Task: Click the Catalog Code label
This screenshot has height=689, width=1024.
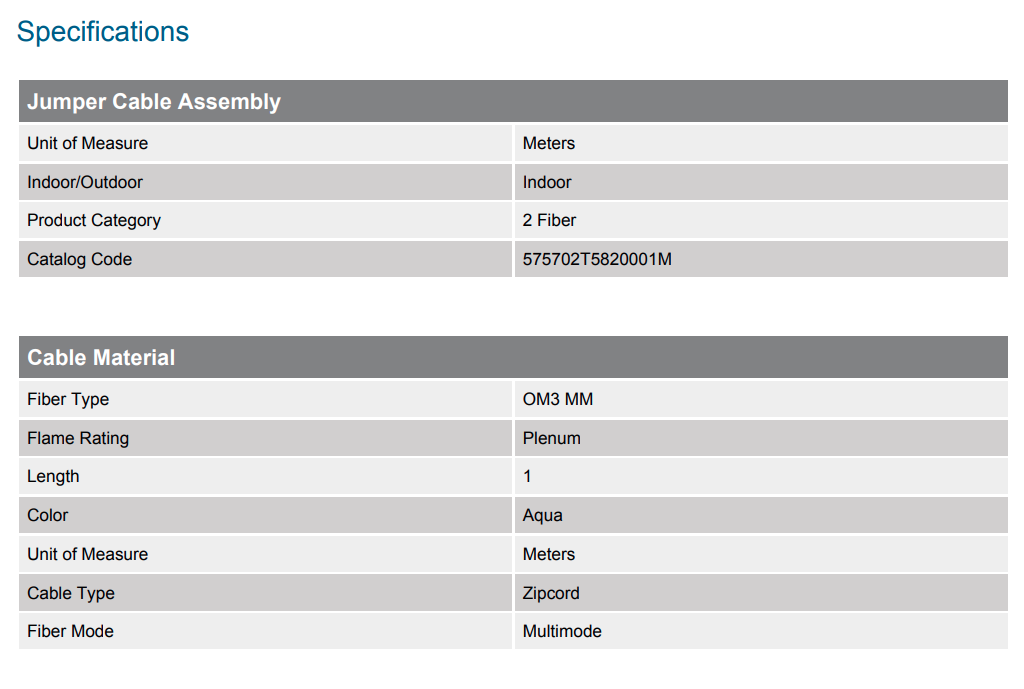Action: (x=80, y=259)
